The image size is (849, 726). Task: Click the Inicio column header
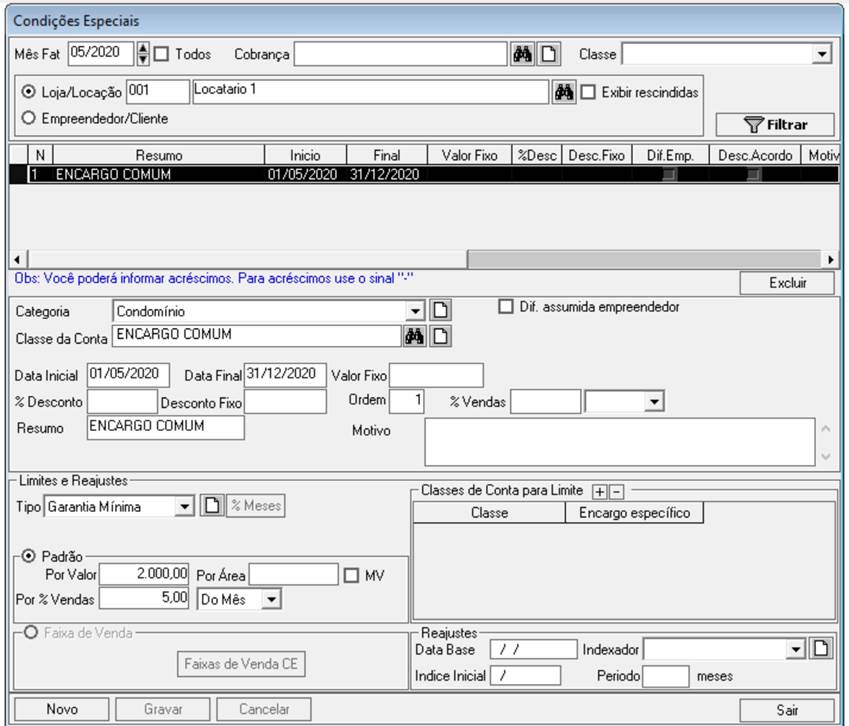point(305,155)
